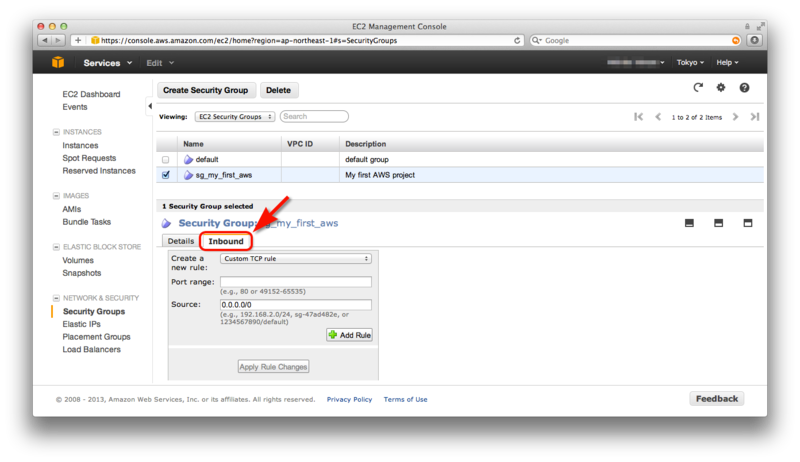Screen dimensions: 800x462
Task: Open the settings gear icon
Action: pos(720,88)
